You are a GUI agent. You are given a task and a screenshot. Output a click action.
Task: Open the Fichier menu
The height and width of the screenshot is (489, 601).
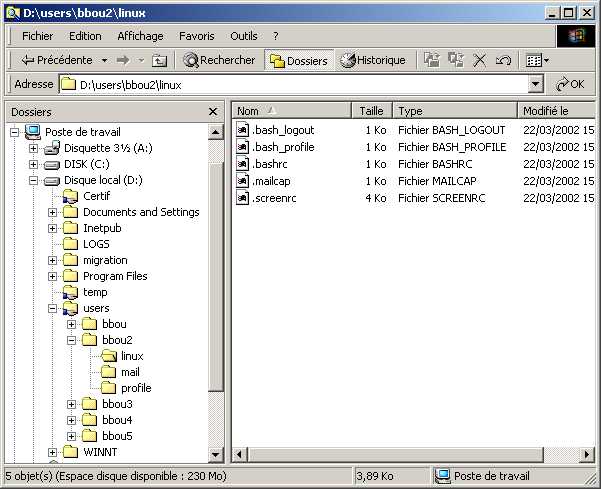point(38,36)
